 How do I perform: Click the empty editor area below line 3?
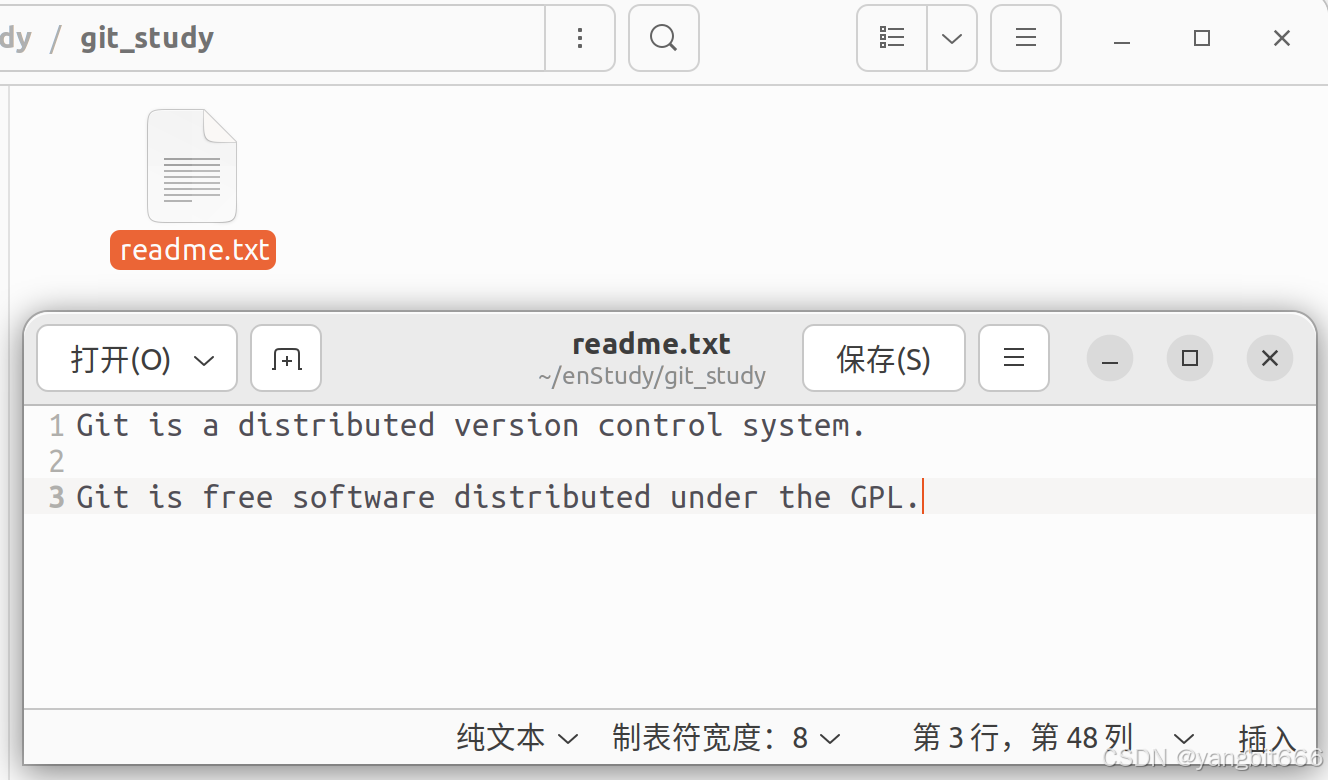(x=670, y=610)
